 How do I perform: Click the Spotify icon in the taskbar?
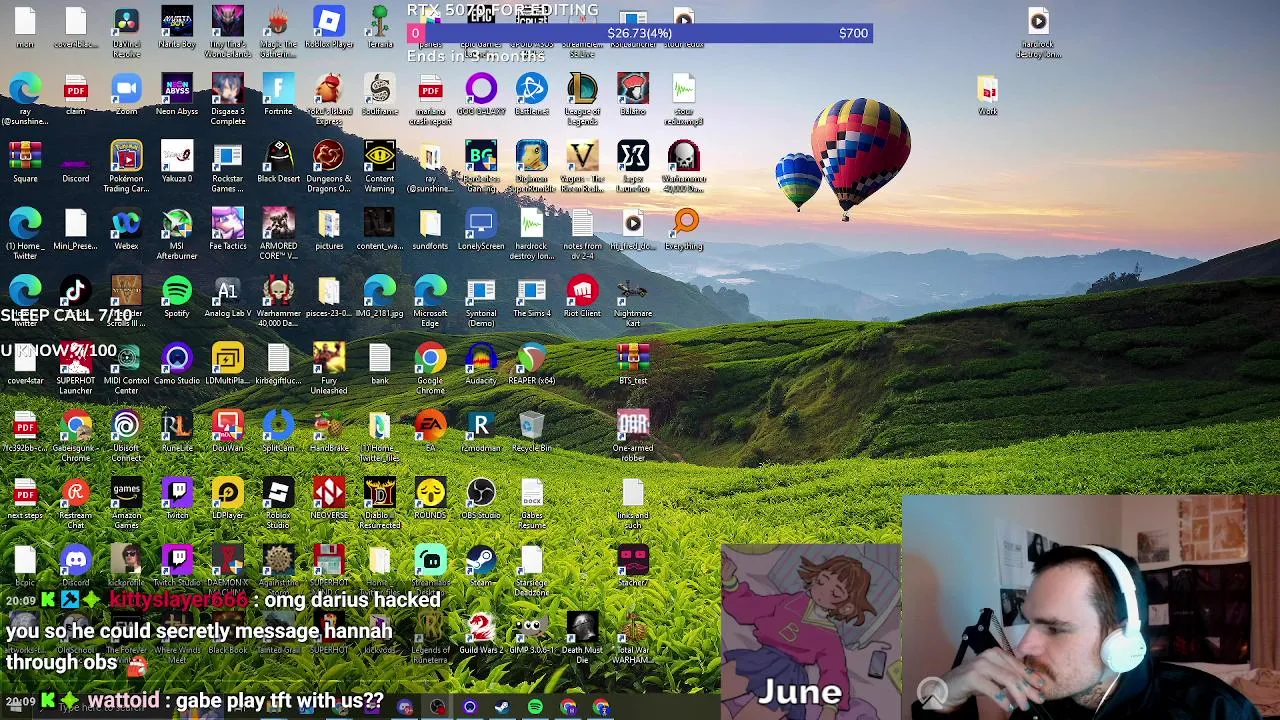(535, 708)
